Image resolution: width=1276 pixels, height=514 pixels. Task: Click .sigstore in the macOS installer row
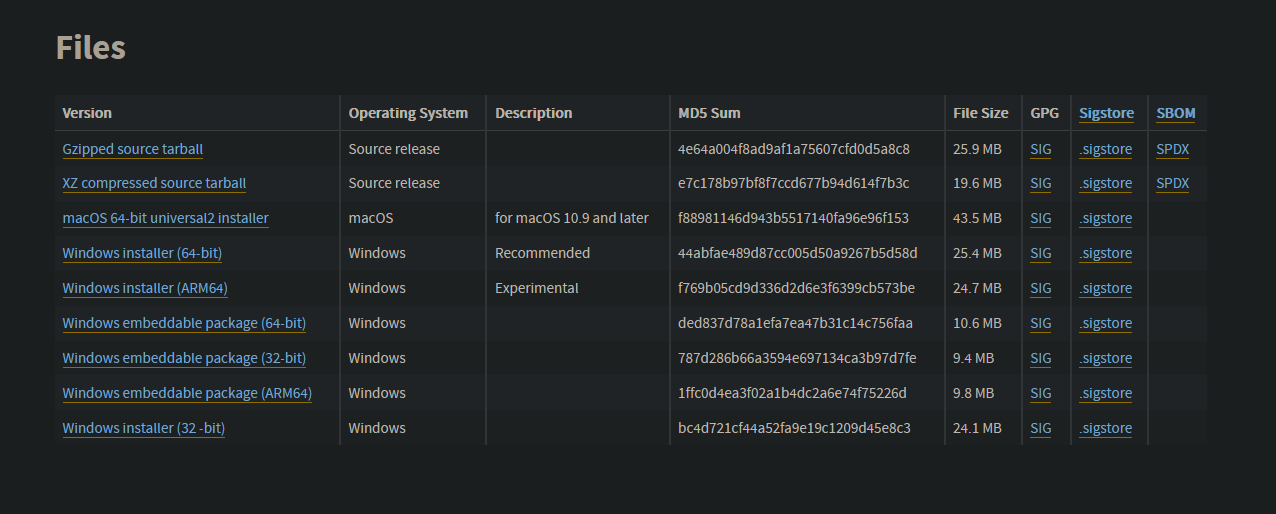click(1106, 218)
